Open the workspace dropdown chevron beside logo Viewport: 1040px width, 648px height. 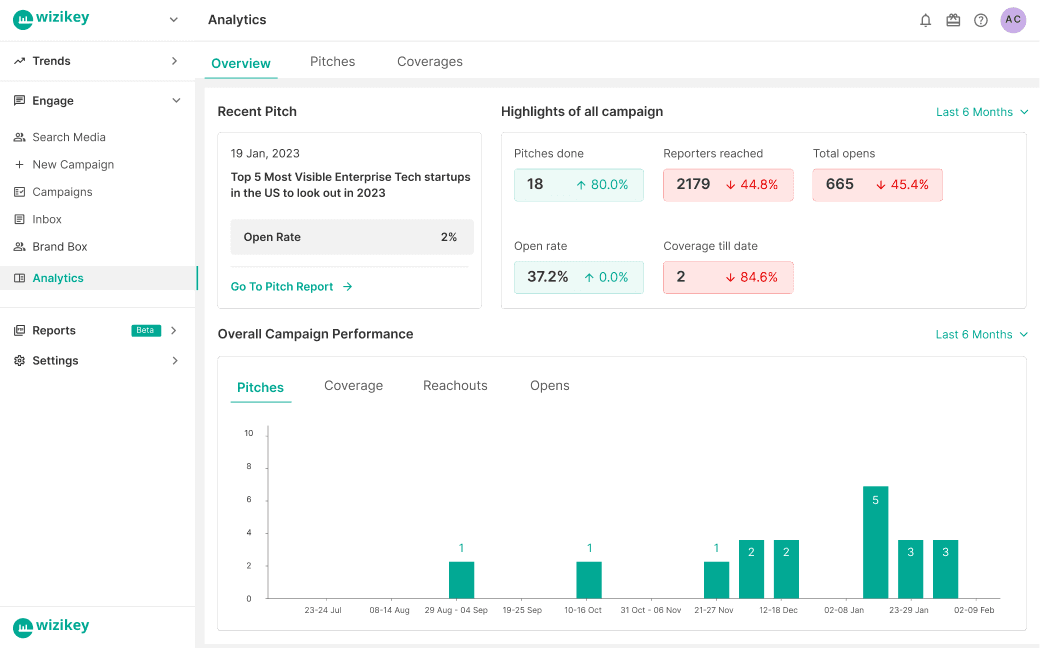click(x=174, y=20)
